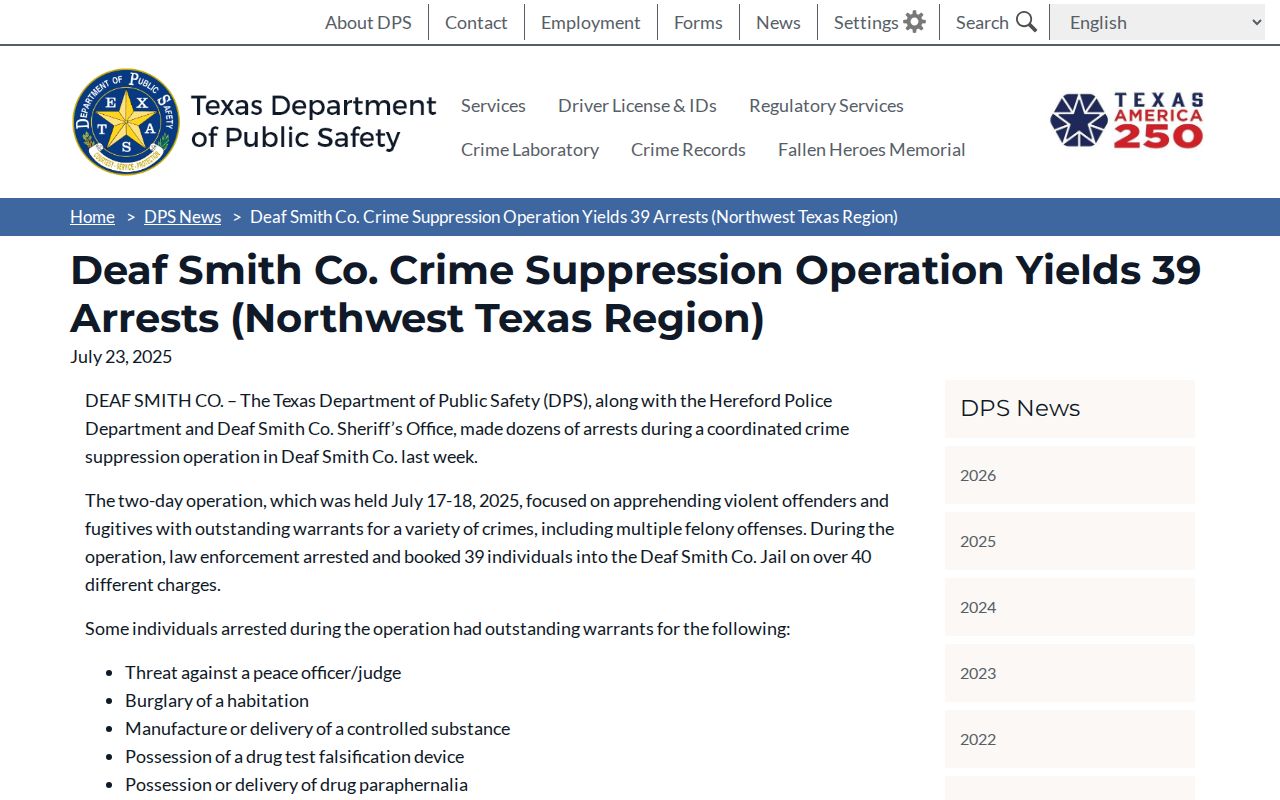Select Driver License & IDs menu
The image size is (1280, 800).
pyautogui.click(x=637, y=105)
